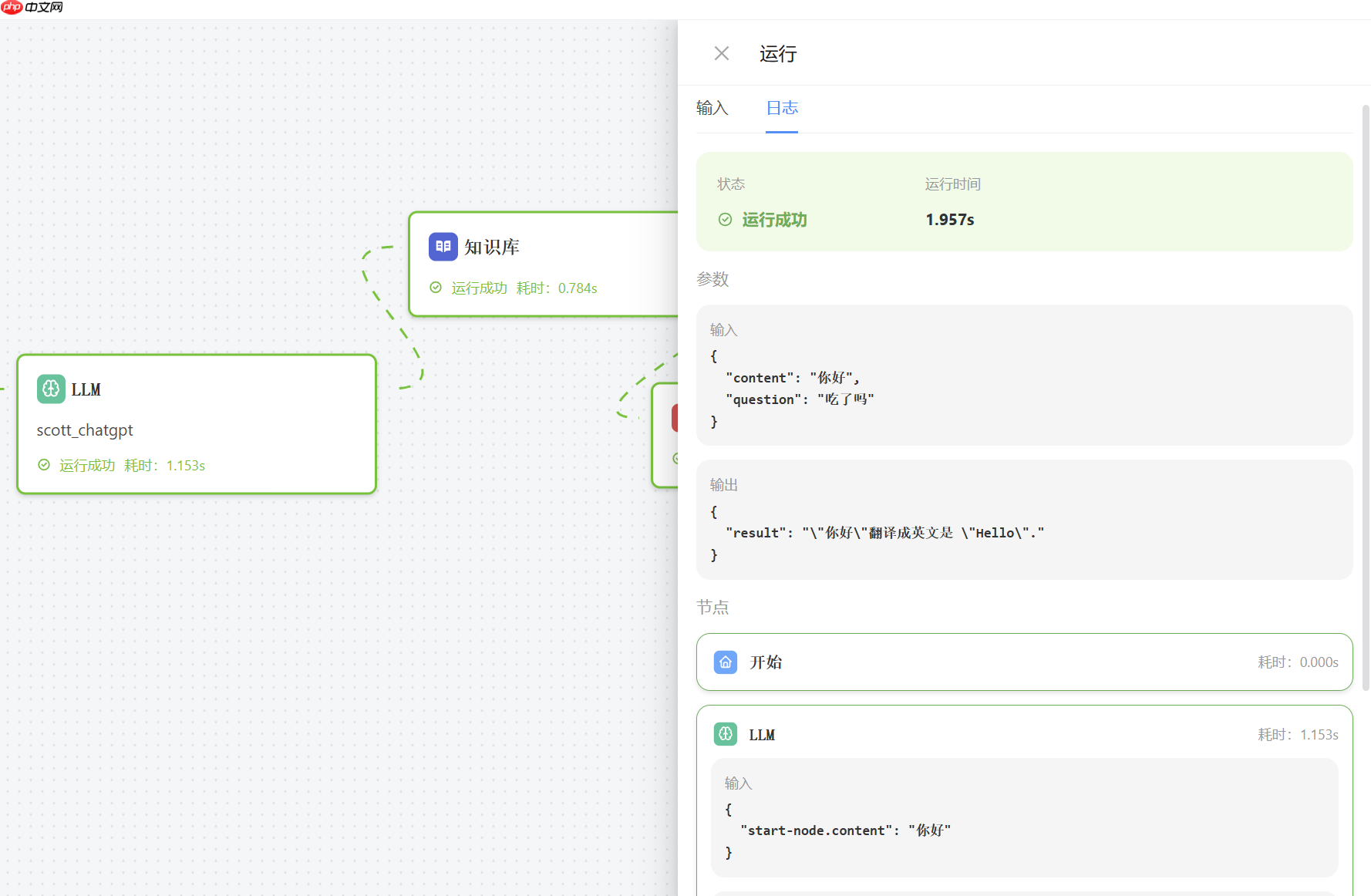Click the 输入 JSON parameters block
The width and height of the screenshot is (1371, 896).
tap(1024, 376)
